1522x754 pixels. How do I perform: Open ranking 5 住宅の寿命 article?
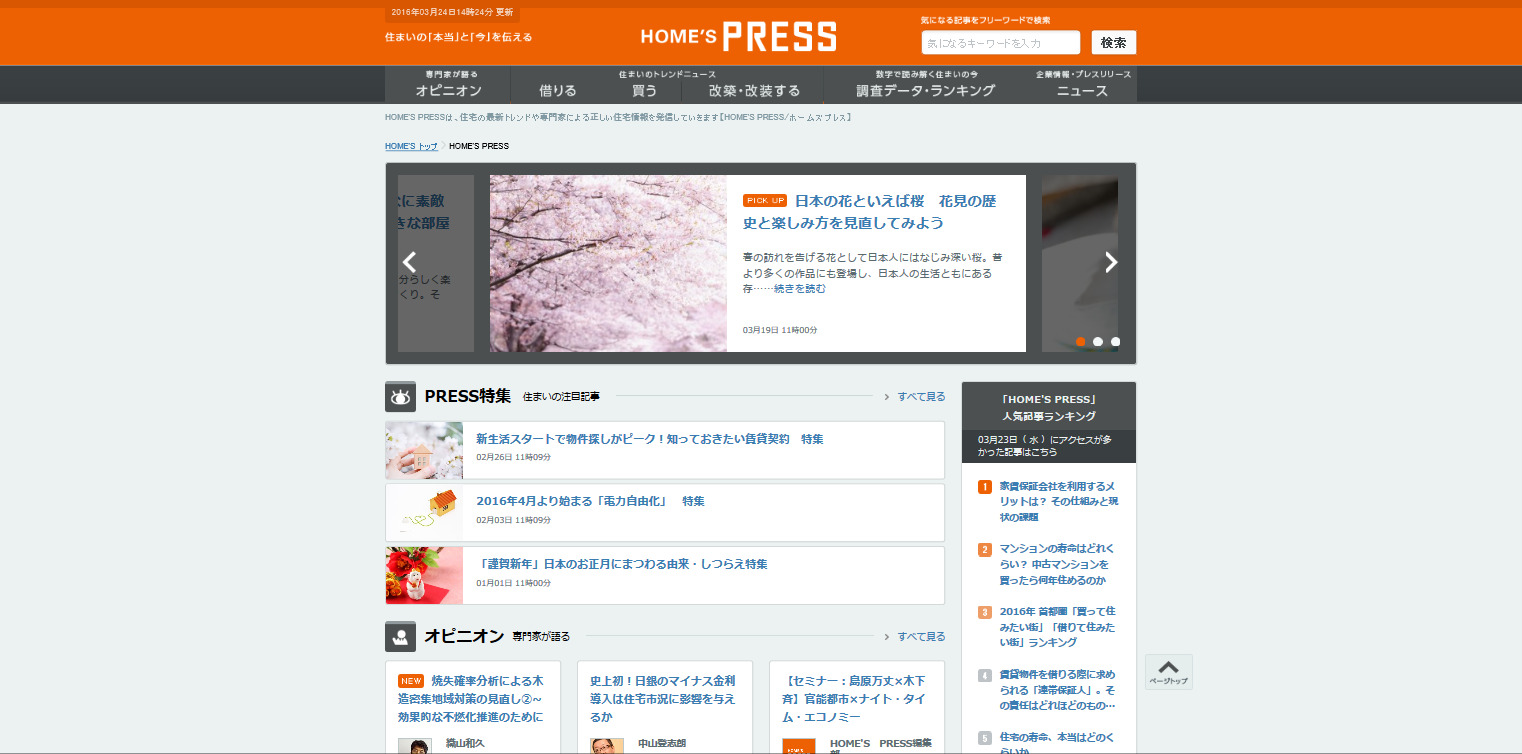[1056, 743]
